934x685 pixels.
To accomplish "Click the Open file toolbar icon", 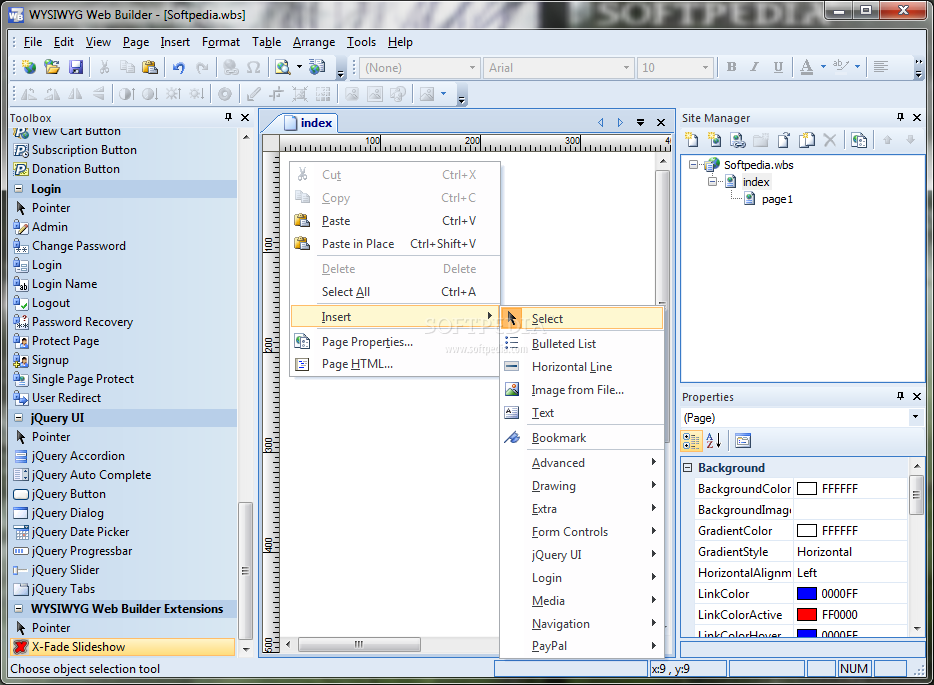I will pos(52,67).
